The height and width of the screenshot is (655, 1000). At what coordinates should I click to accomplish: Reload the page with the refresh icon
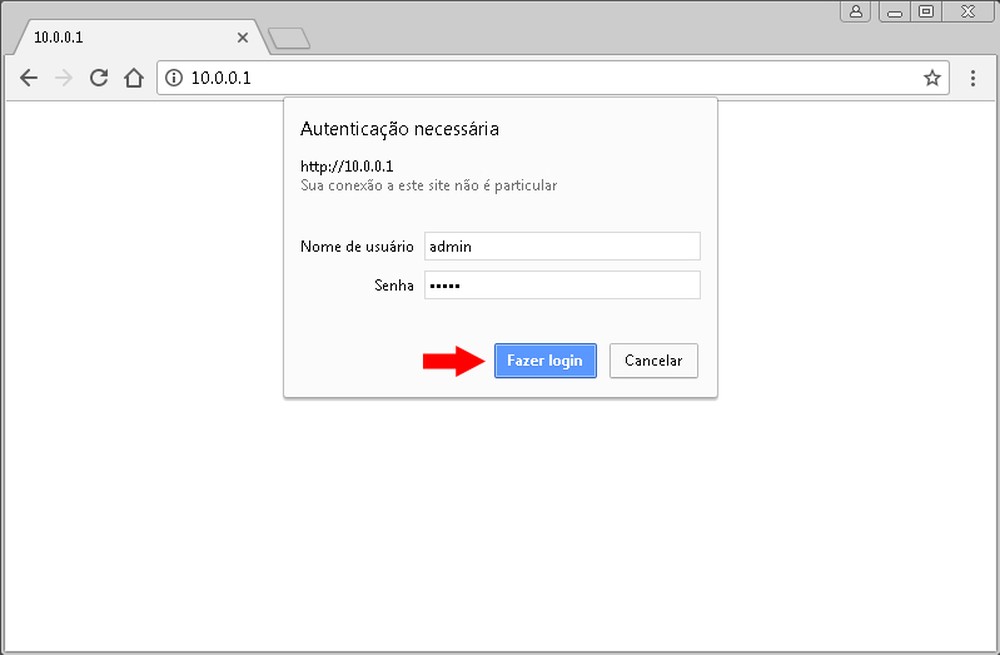pyautogui.click(x=98, y=78)
